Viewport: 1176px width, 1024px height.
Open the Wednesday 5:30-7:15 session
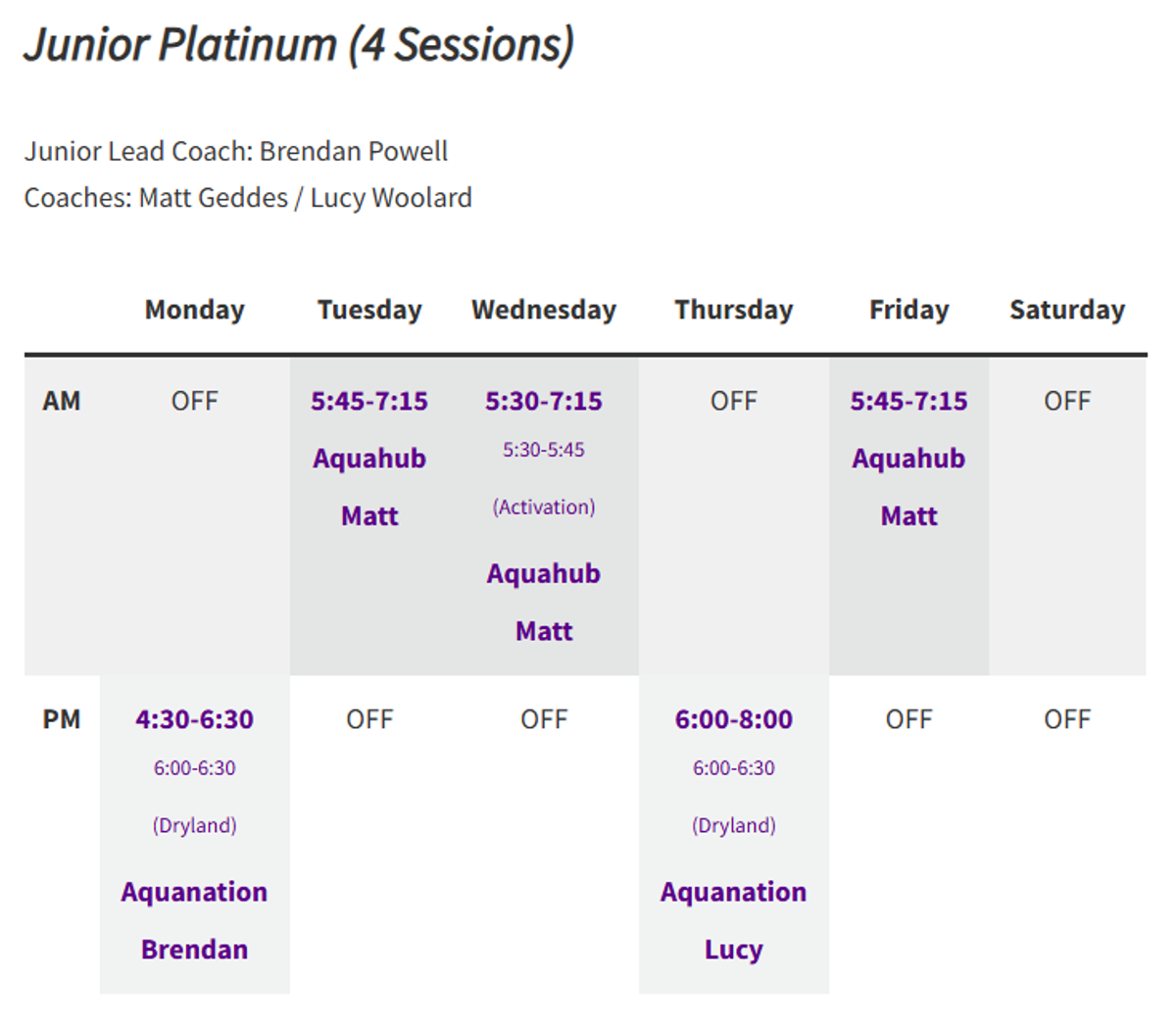point(544,401)
